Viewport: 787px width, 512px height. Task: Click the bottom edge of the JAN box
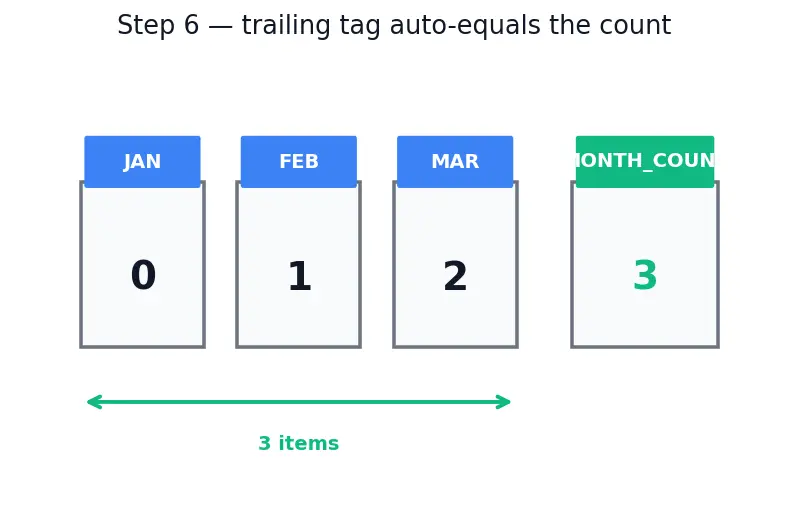tap(143, 346)
